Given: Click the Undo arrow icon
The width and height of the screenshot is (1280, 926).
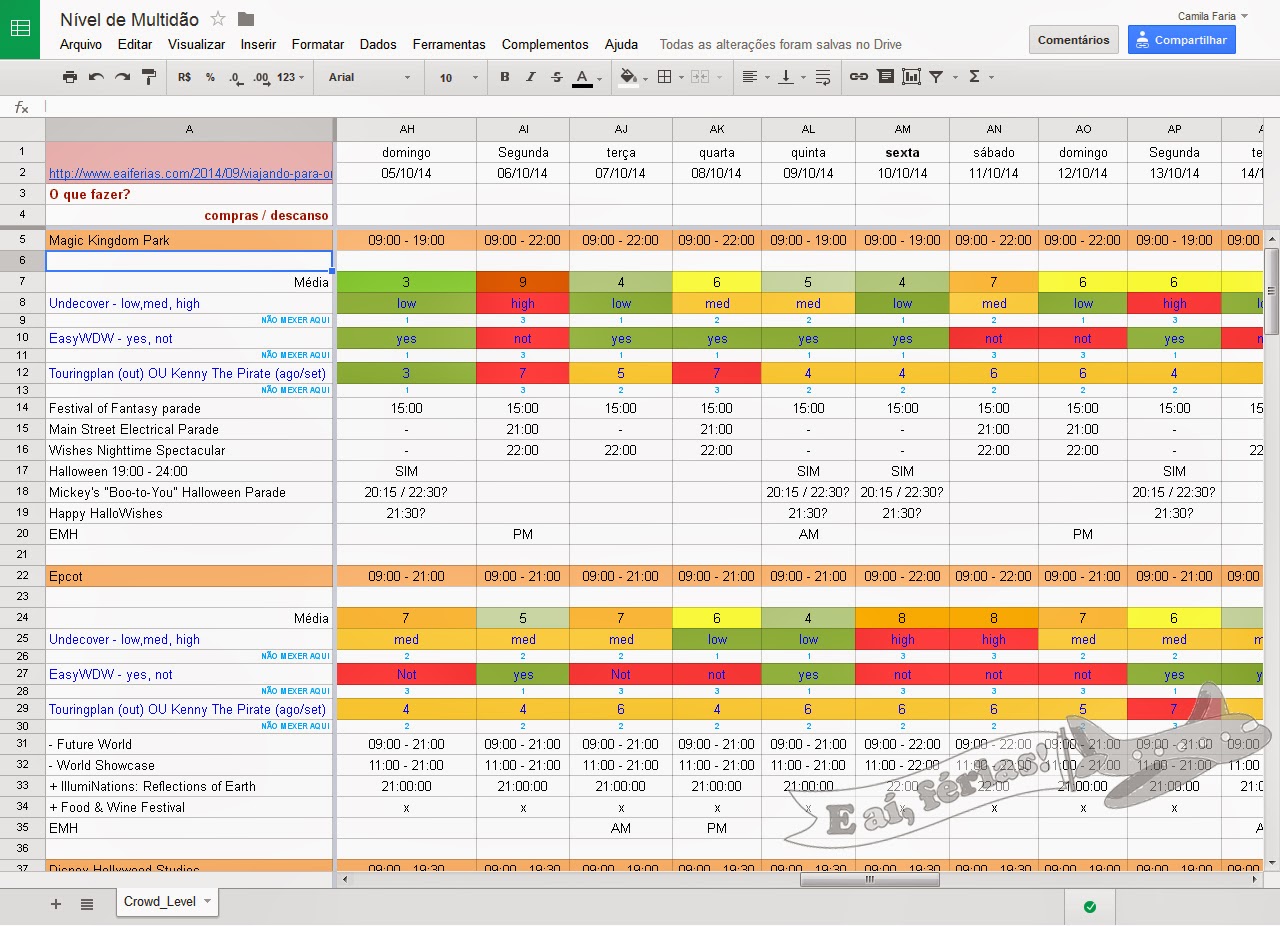Looking at the screenshot, I should click(x=96, y=77).
